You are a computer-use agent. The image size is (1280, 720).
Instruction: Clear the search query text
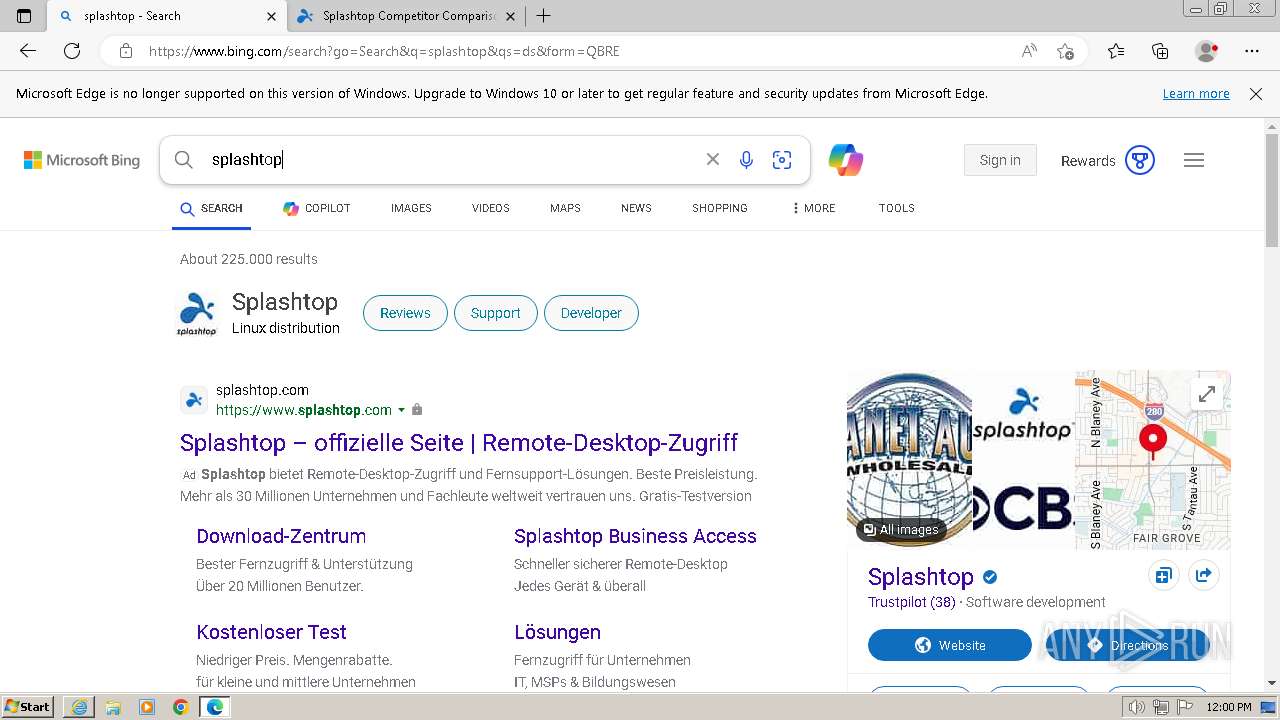(713, 160)
